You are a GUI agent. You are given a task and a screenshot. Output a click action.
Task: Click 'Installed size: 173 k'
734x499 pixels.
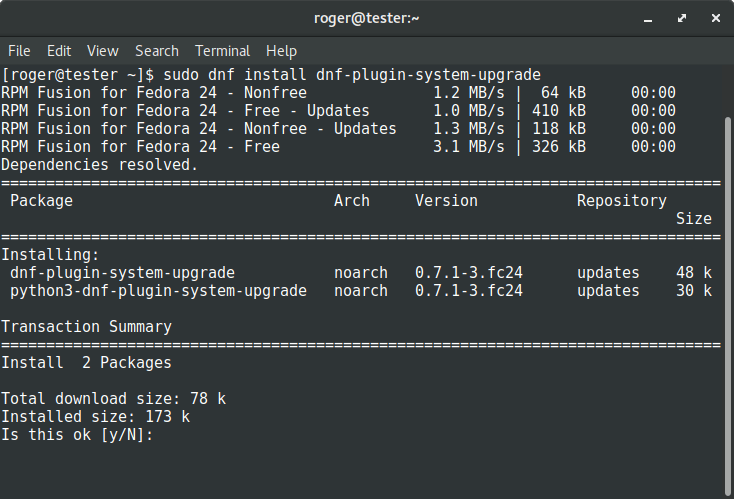coord(95,417)
